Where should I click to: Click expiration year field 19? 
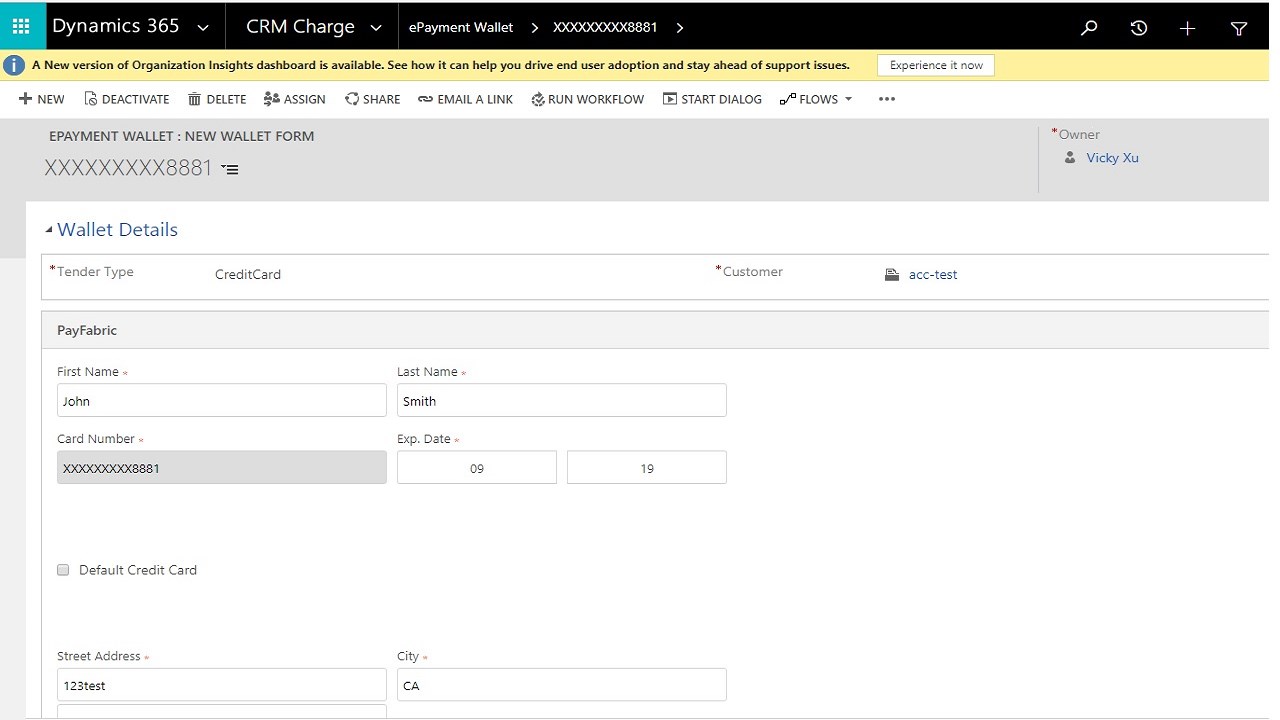tap(647, 468)
